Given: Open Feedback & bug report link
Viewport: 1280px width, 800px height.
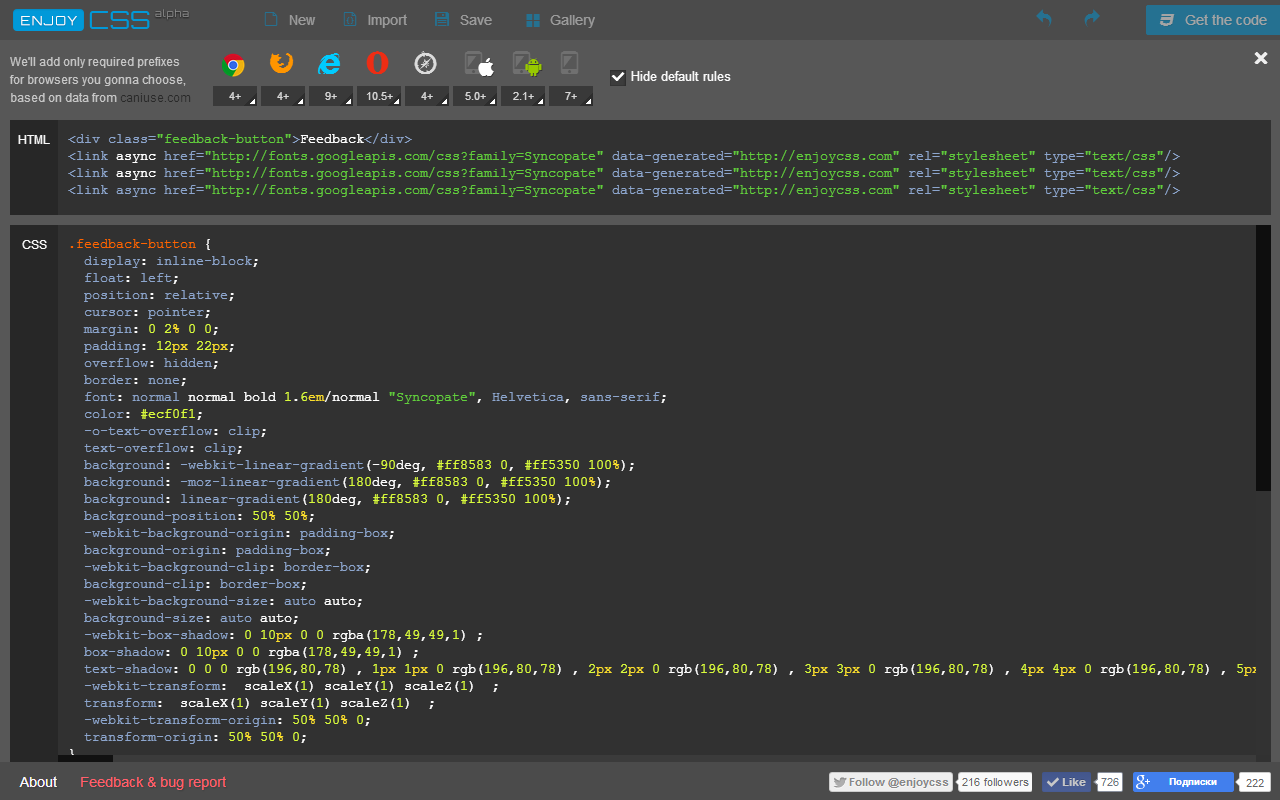Looking at the screenshot, I should click(153, 782).
